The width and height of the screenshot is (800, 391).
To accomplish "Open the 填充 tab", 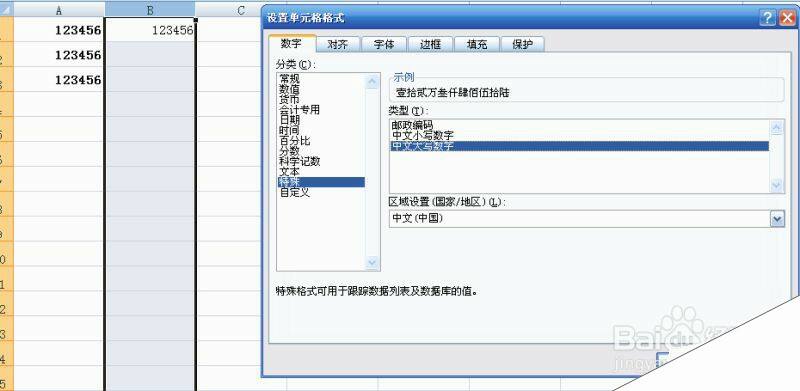I will click(477, 44).
